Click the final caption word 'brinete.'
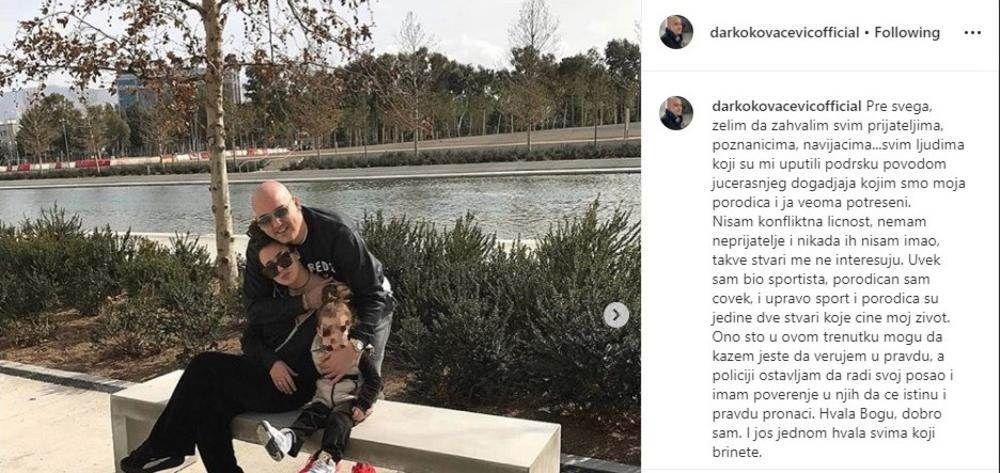1000x473 pixels. click(736, 453)
